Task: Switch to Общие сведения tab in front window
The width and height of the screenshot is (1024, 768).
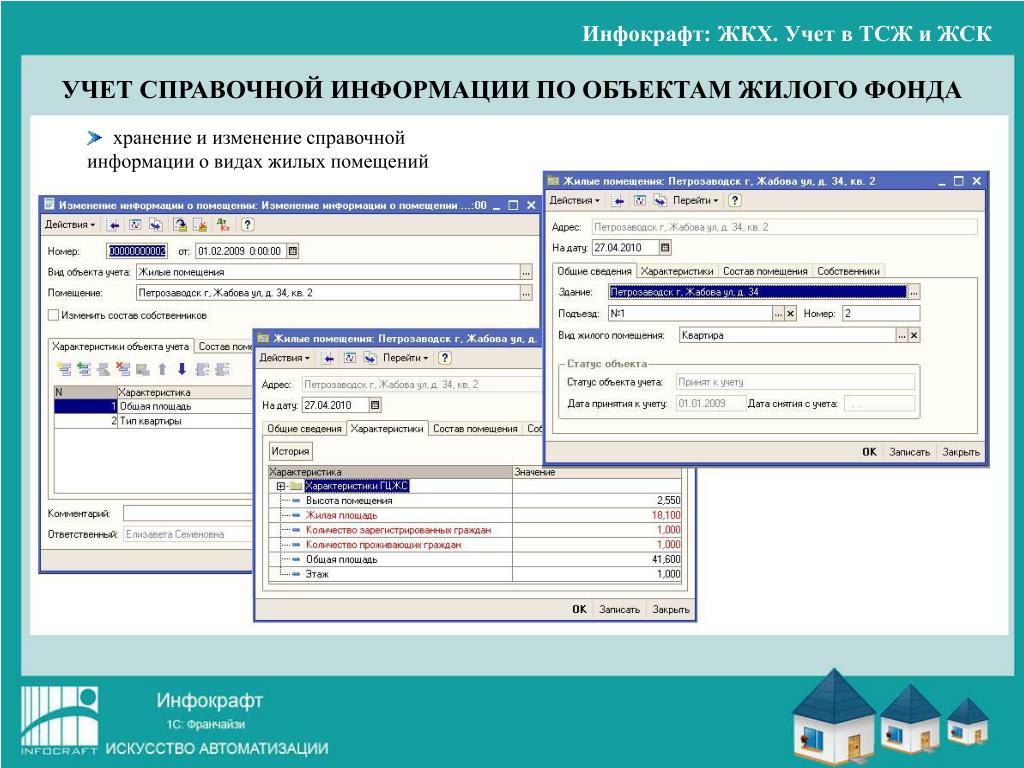Action: click(594, 271)
